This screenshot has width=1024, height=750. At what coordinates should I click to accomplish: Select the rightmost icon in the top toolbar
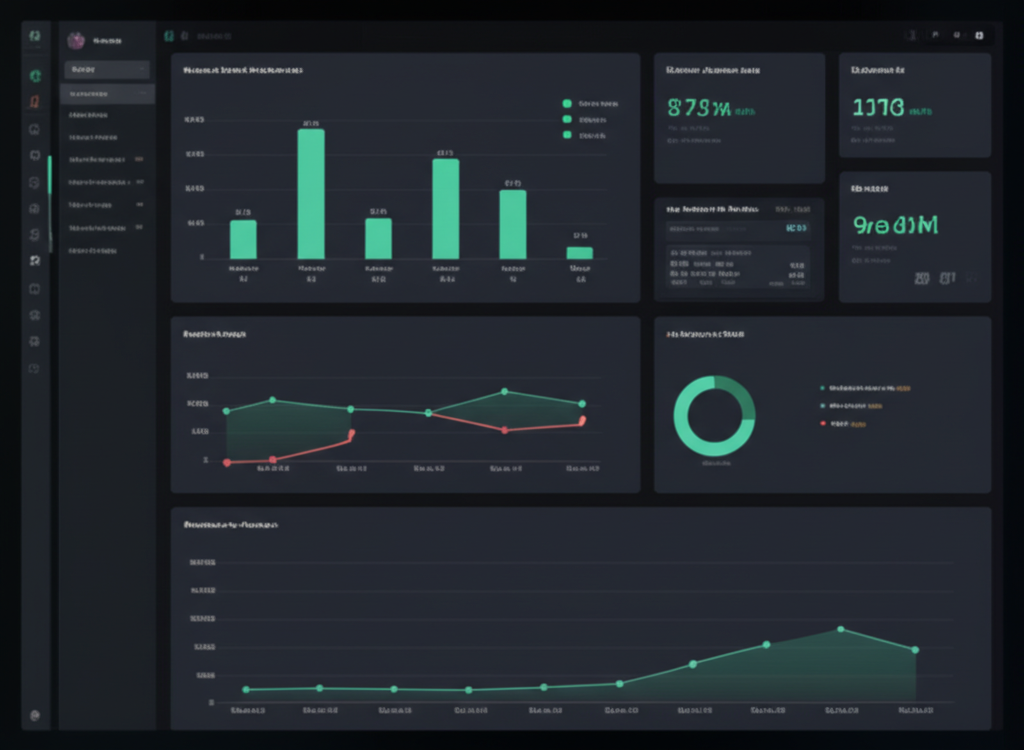click(x=978, y=35)
